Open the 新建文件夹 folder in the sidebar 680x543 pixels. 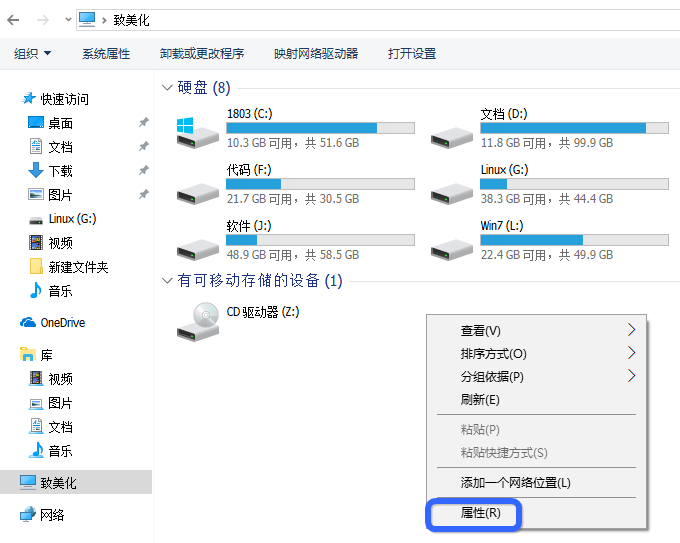pos(78,267)
